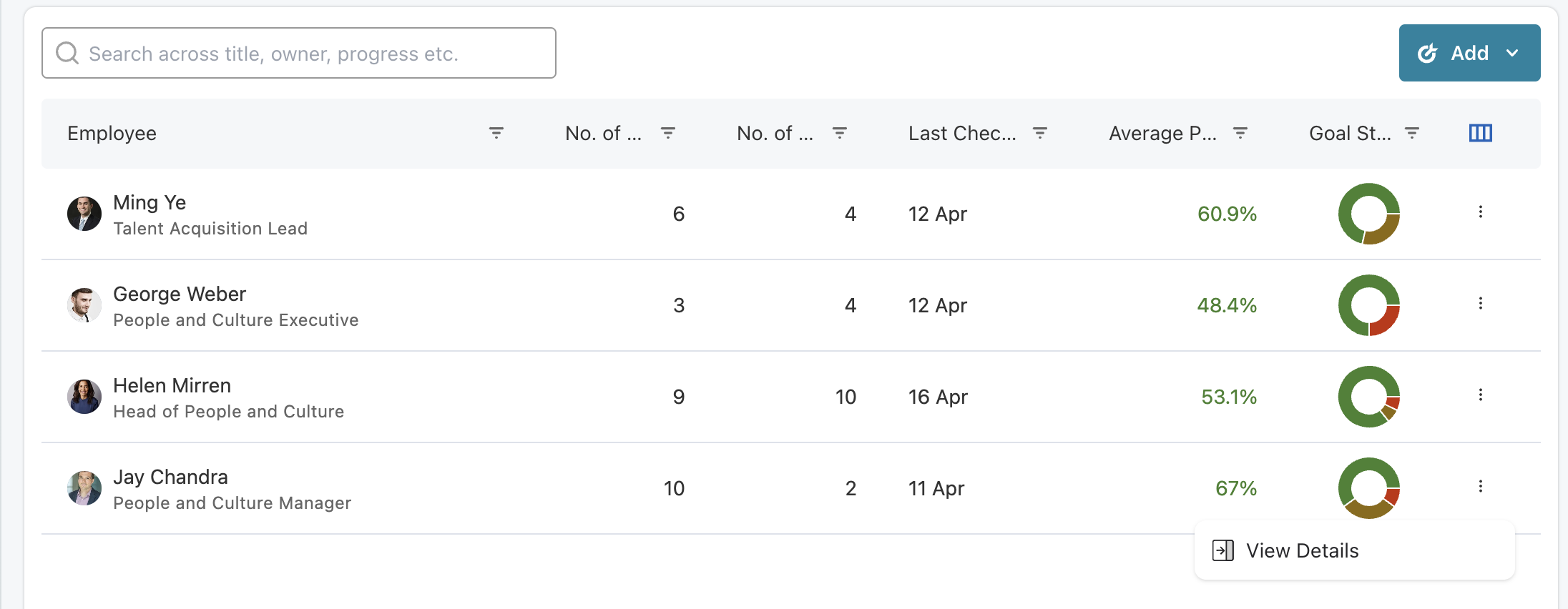This screenshot has width=1568, height=609.
Task: Open three-dot menu for Ming Ye
Action: pyautogui.click(x=1480, y=212)
